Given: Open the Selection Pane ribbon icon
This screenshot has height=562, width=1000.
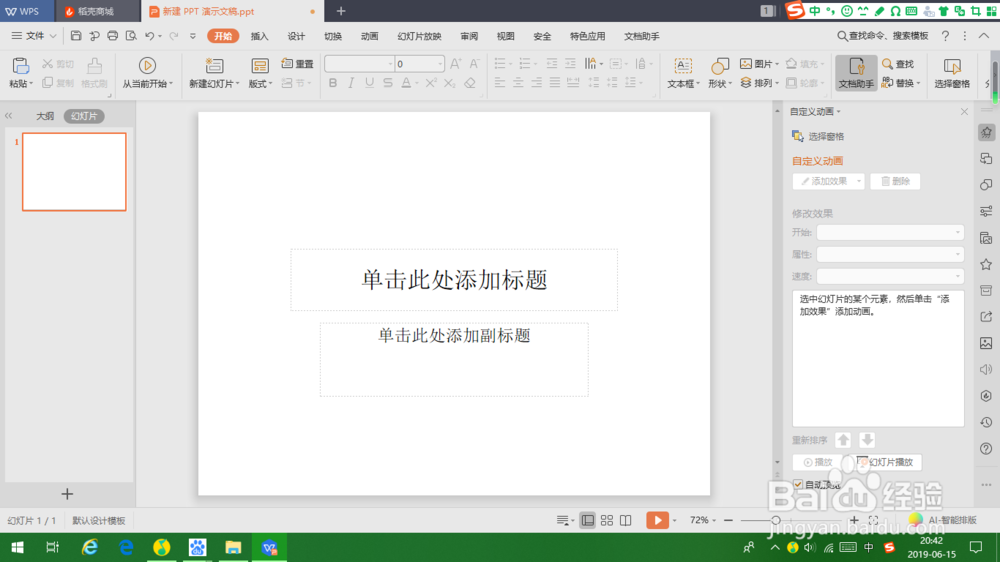Looking at the screenshot, I should coord(952,66).
